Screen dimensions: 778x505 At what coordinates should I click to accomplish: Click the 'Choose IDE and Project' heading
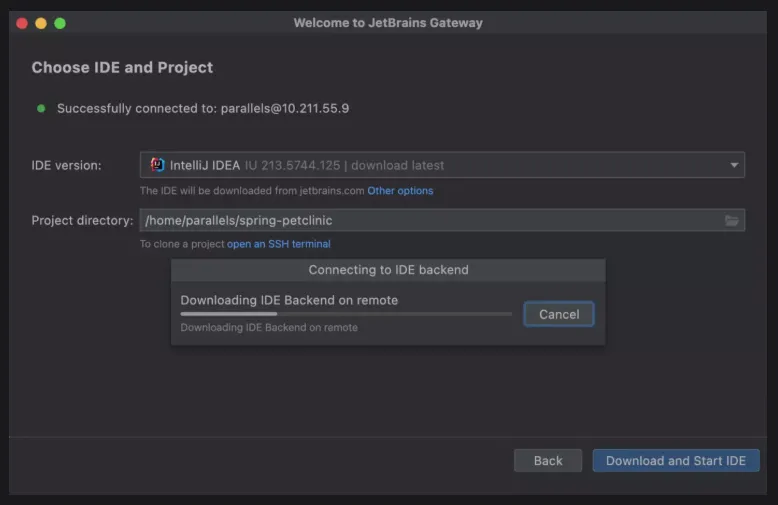coord(122,67)
